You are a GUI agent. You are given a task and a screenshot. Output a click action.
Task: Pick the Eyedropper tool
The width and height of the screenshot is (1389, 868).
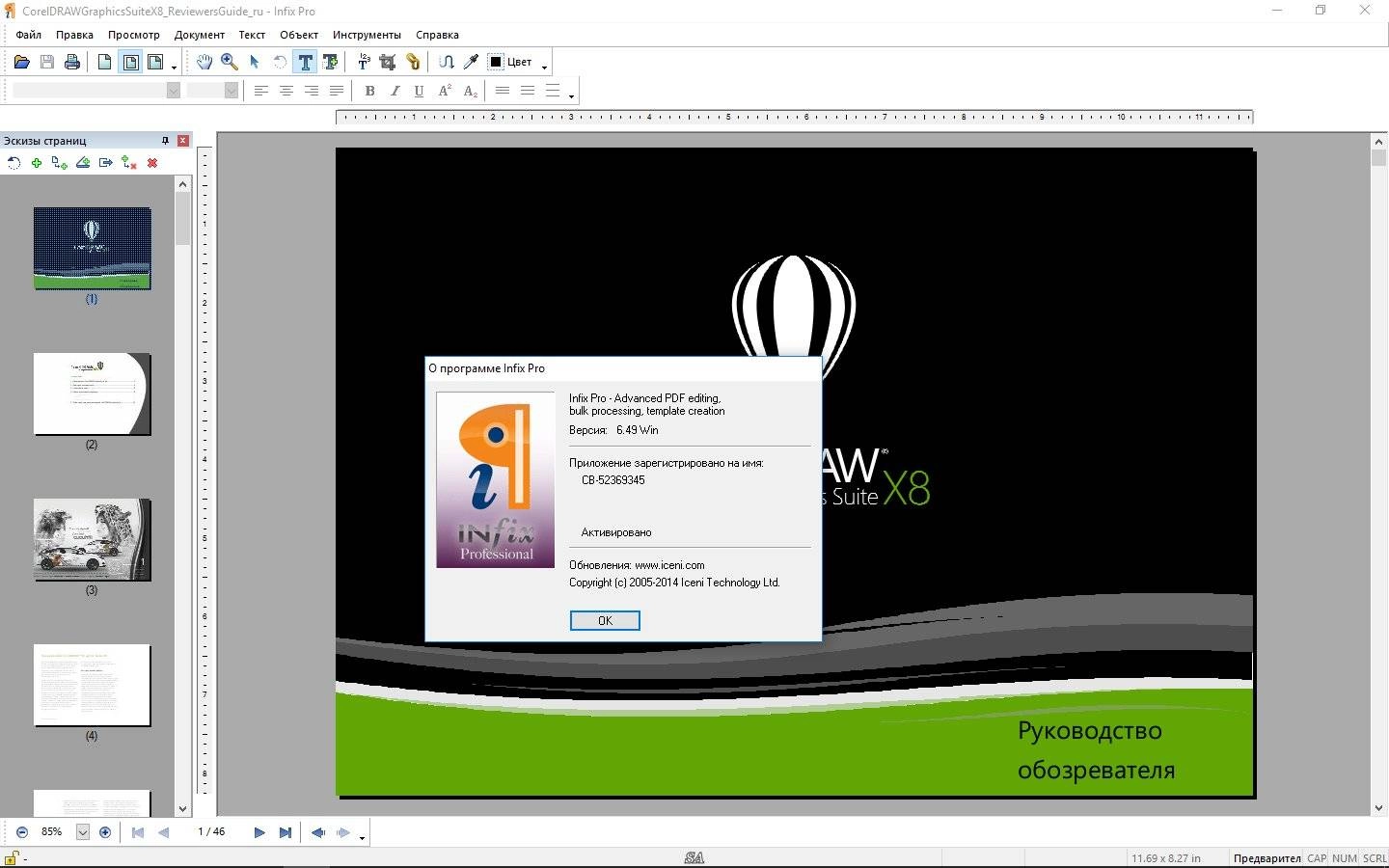tap(472, 62)
